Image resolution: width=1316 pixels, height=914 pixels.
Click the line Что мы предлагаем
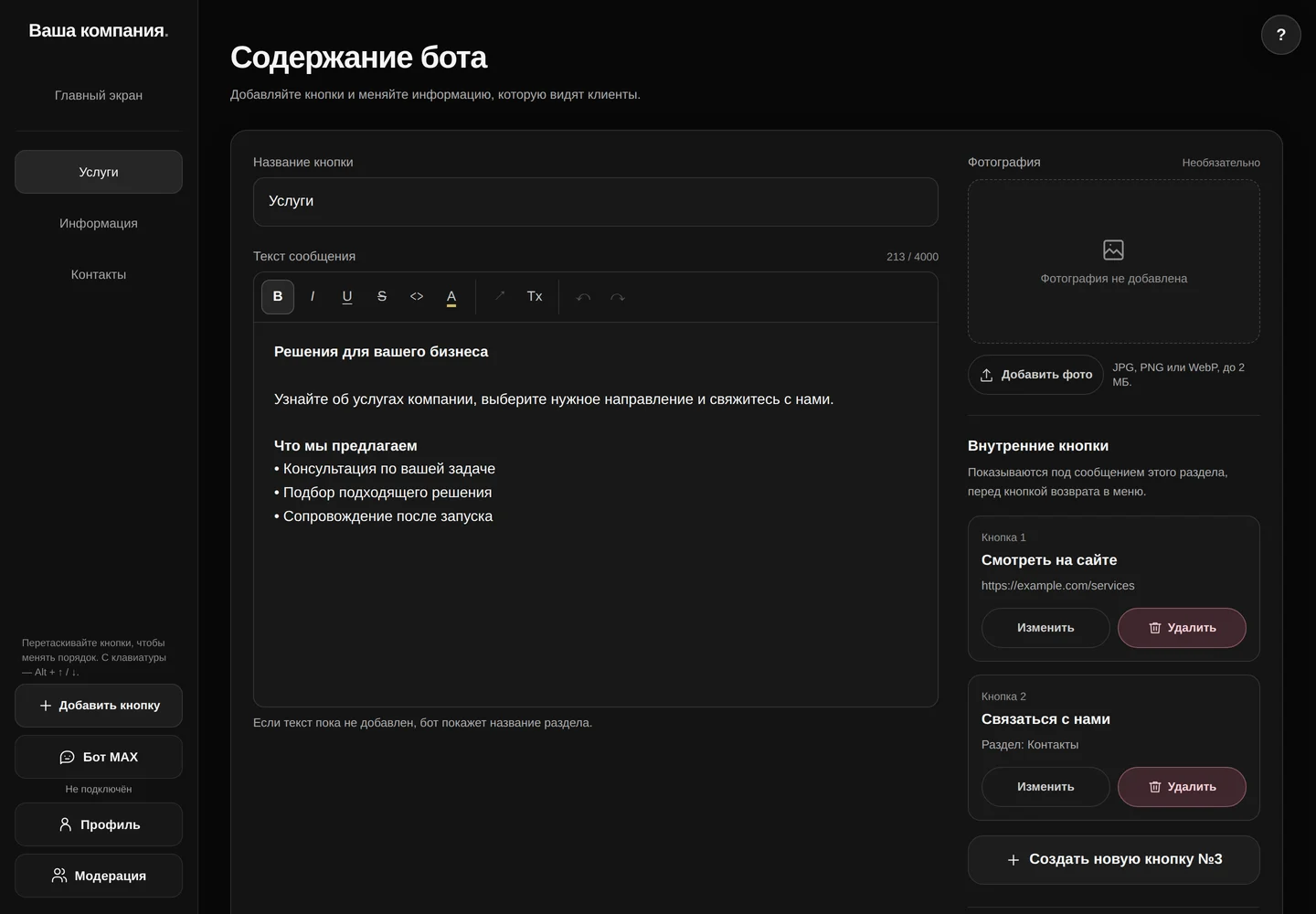(x=345, y=446)
